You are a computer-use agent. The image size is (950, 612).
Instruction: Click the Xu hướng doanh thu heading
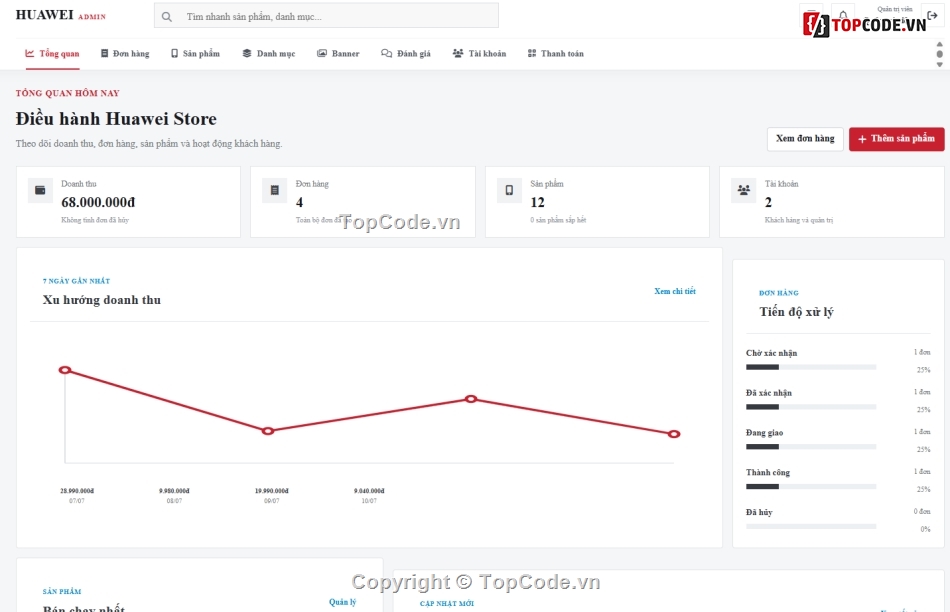(102, 300)
